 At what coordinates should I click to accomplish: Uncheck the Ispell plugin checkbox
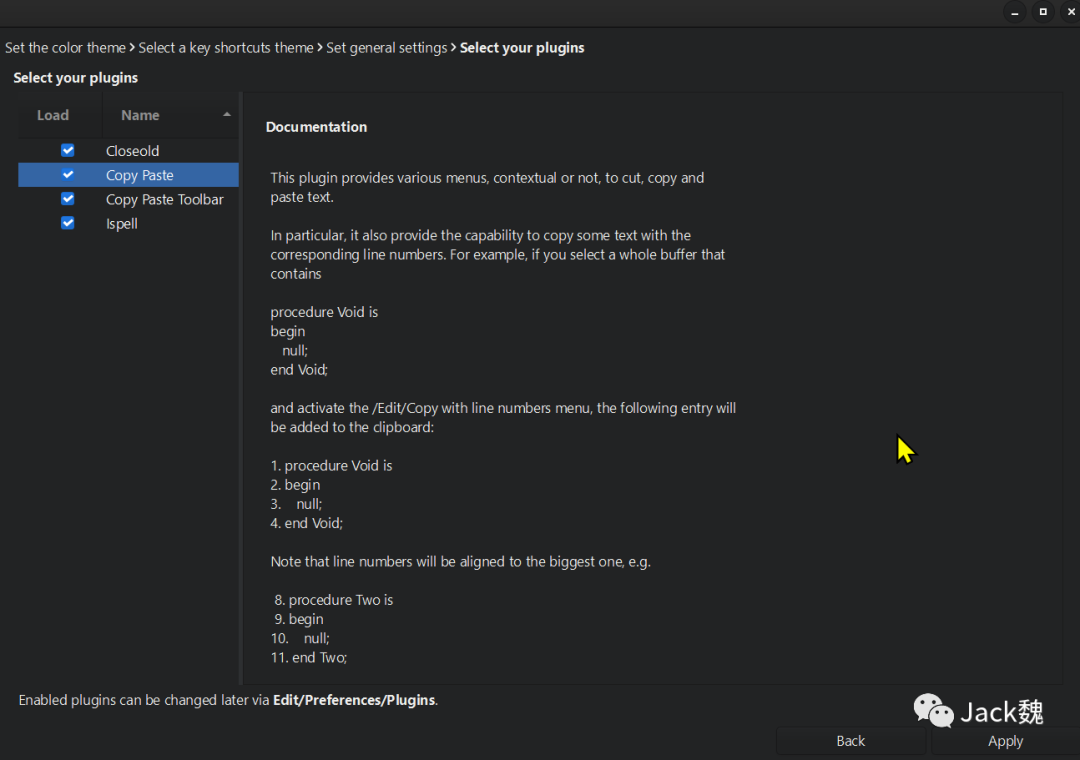(68, 223)
